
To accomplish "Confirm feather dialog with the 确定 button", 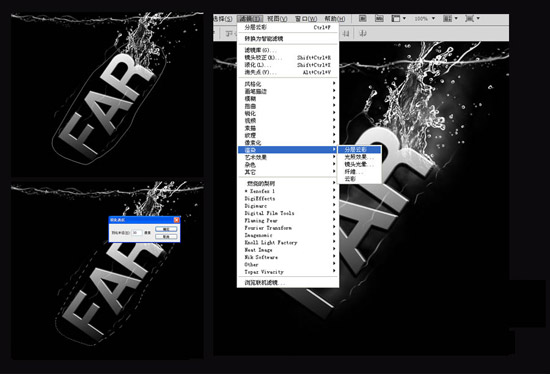I will [166, 229].
